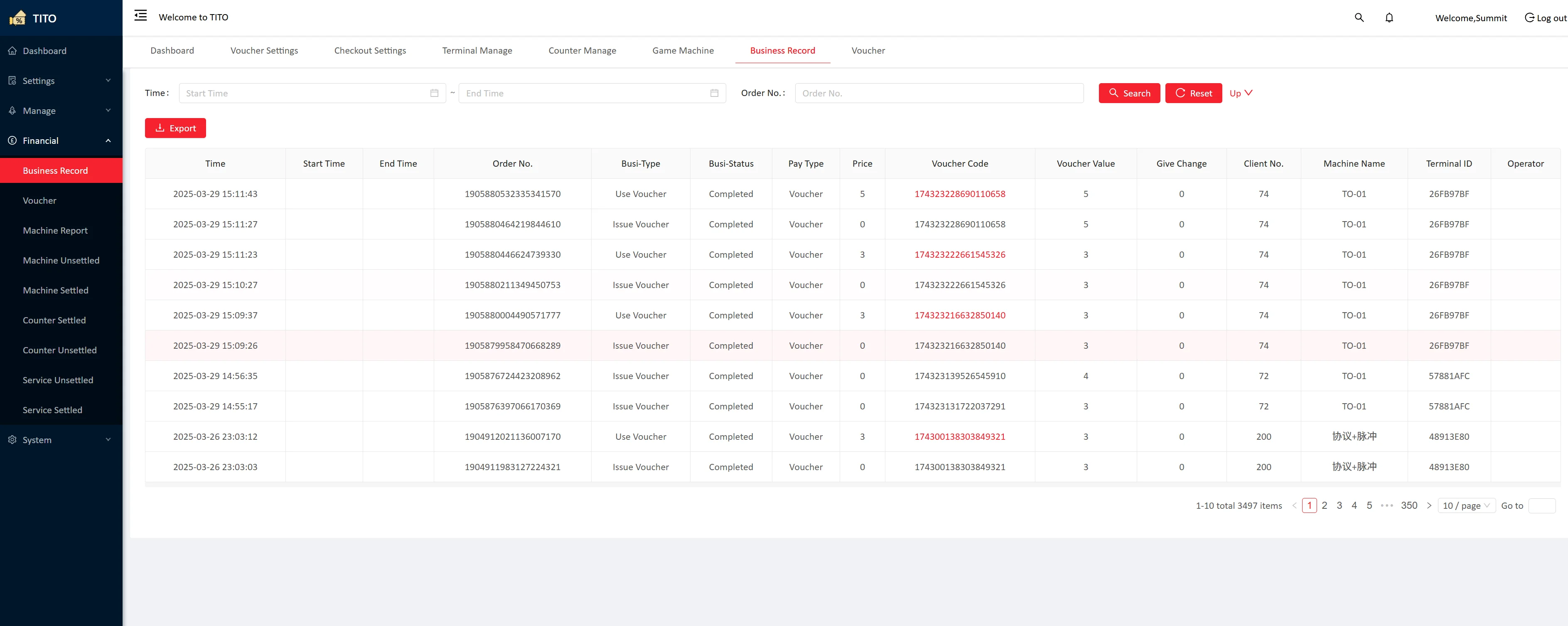Open the header search magnifier icon
The height and width of the screenshot is (626, 1568).
pyautogui.click(x=1359, y=17)
